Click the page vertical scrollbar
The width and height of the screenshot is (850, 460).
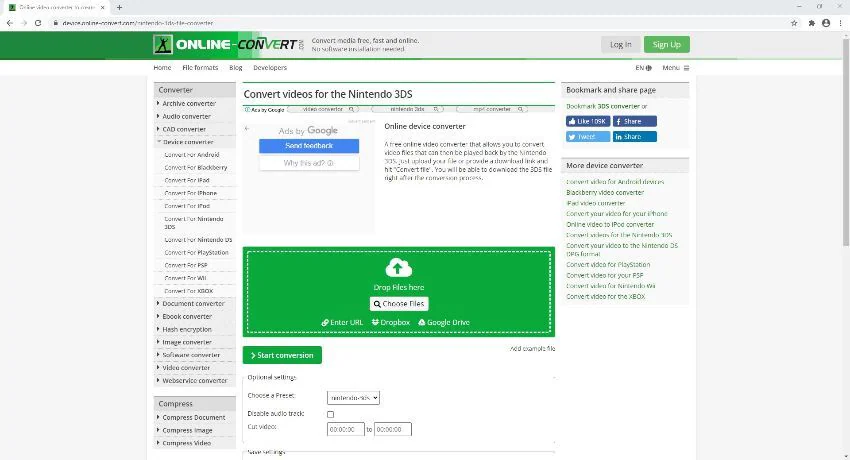click(845, 141)
